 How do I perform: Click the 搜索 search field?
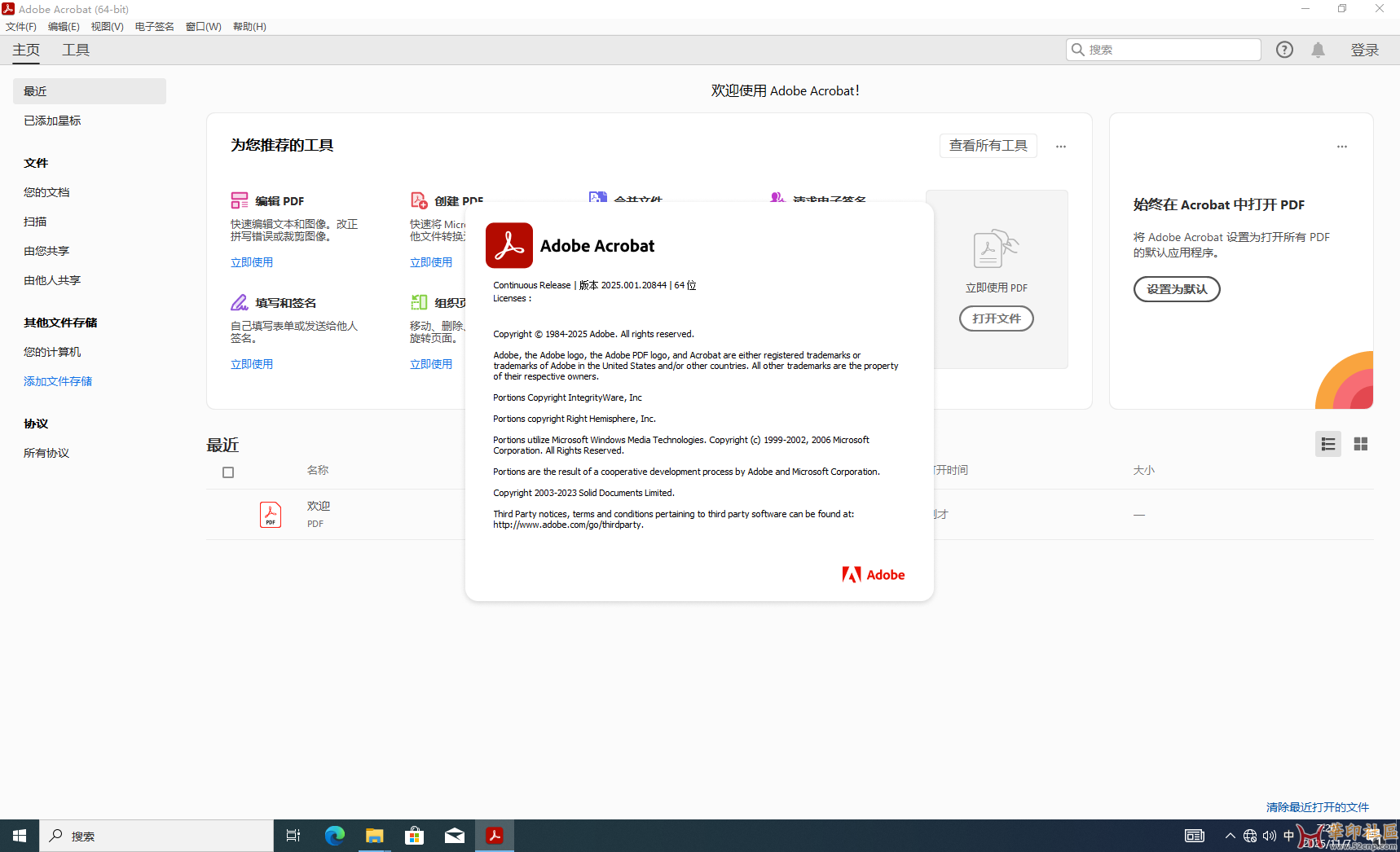click(1163, 49)
